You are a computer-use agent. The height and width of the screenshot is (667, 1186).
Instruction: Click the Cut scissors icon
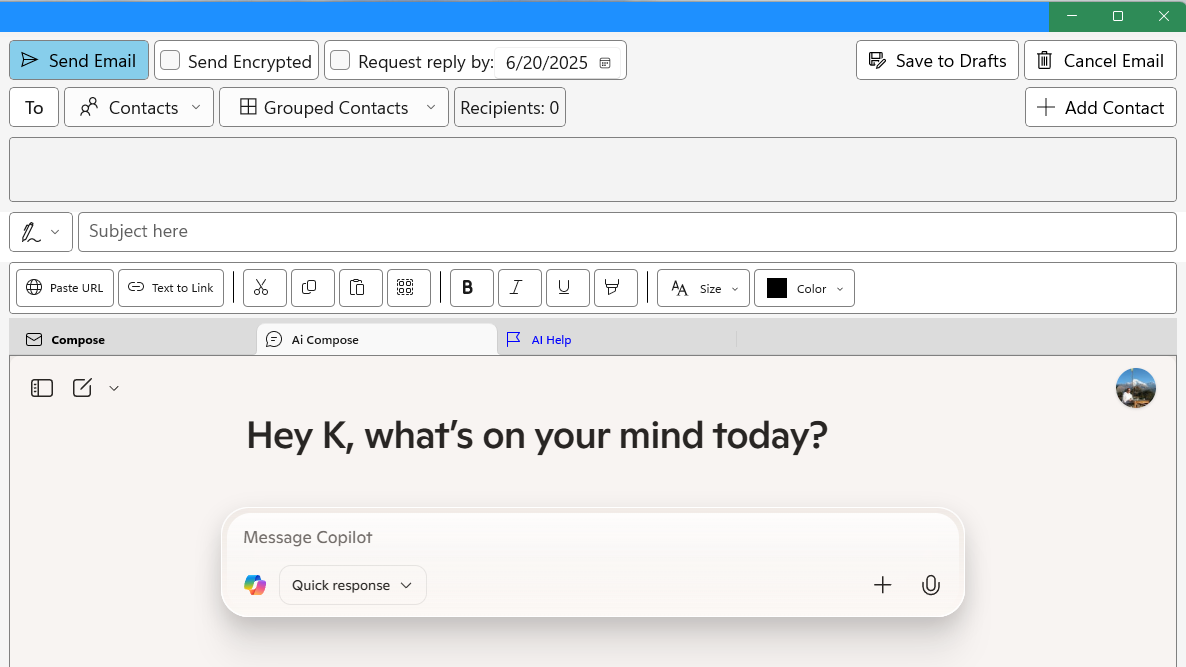coord(261,288)
